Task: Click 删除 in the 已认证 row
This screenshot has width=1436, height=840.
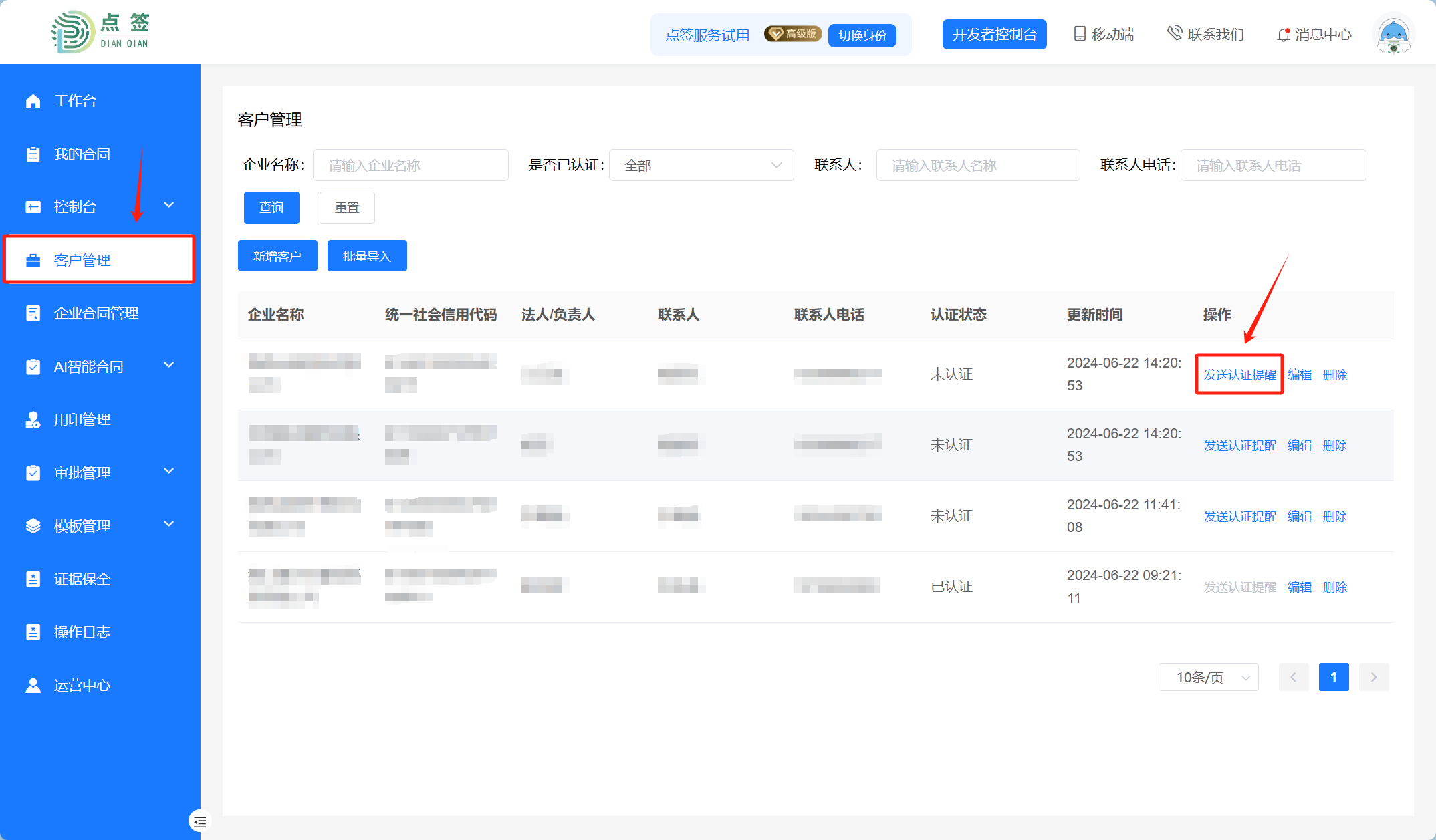Action: tap(1335, 587)
